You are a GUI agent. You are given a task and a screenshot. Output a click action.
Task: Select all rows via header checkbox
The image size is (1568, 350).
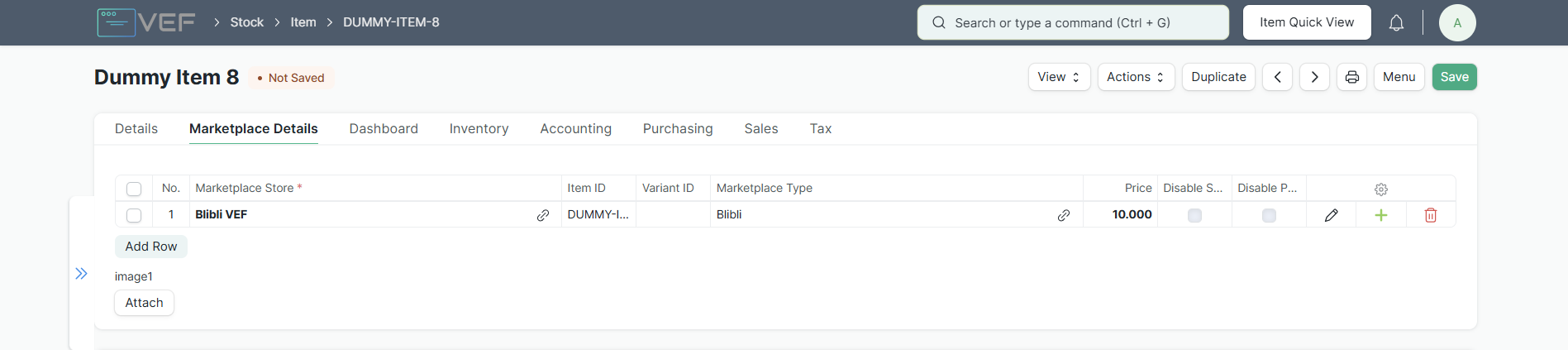pyautogui.click(x=134, y=189)
